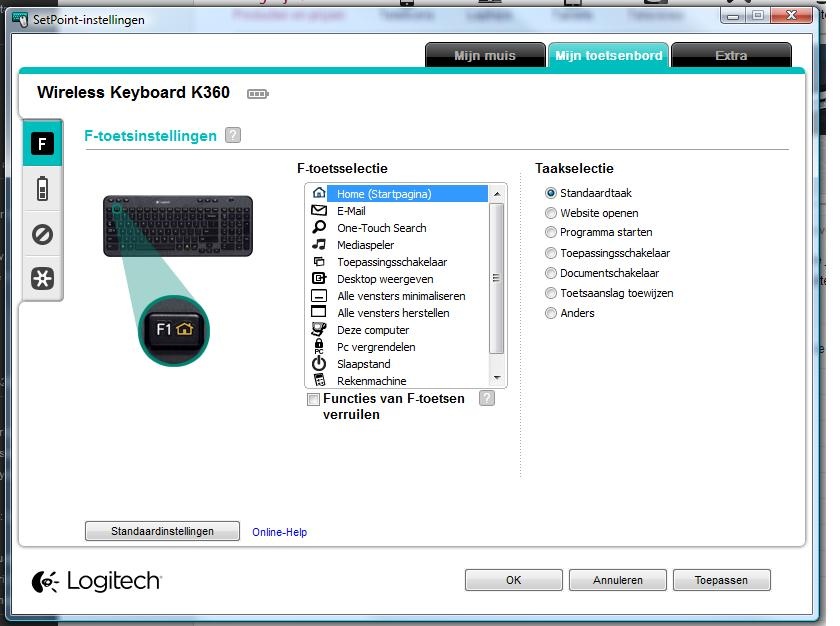Click the music note icon for Mediaspeler
The image size is (840, 626).
coord(319,244)
